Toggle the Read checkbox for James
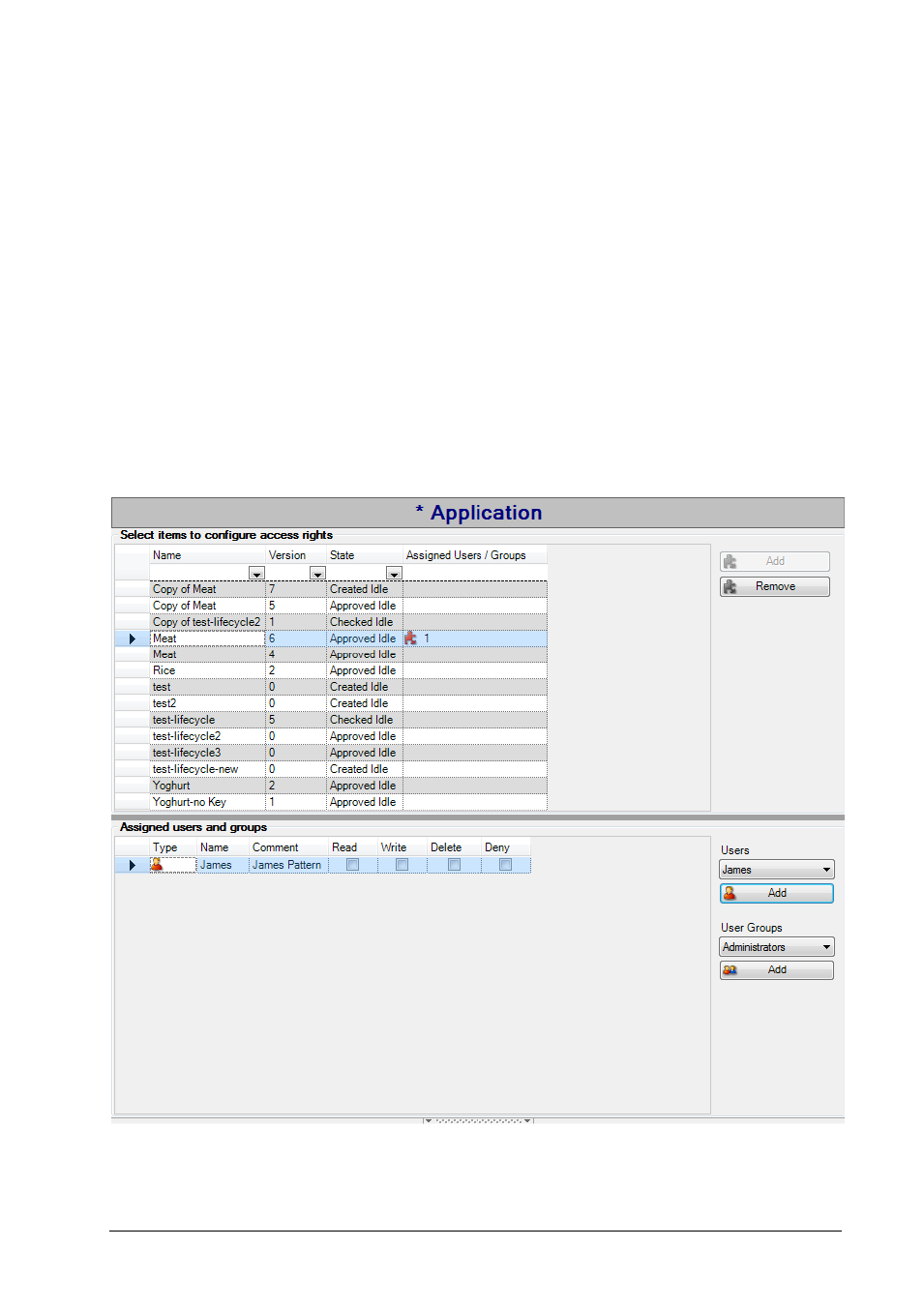The height and width of the screenshot is (1306, 924). (353, 865)
